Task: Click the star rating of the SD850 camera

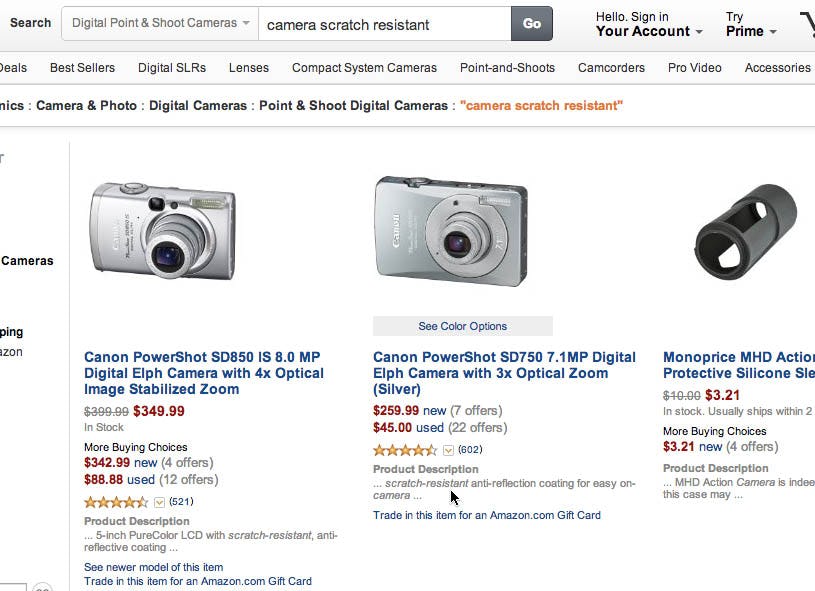Action: coord(116,502)
